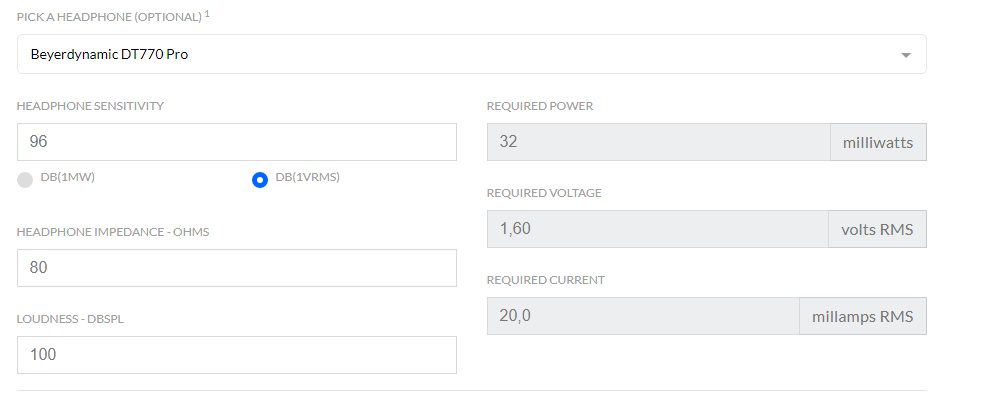Click the required current result field
The width and height of the screenshot is (981, 415).
(643, 316)
